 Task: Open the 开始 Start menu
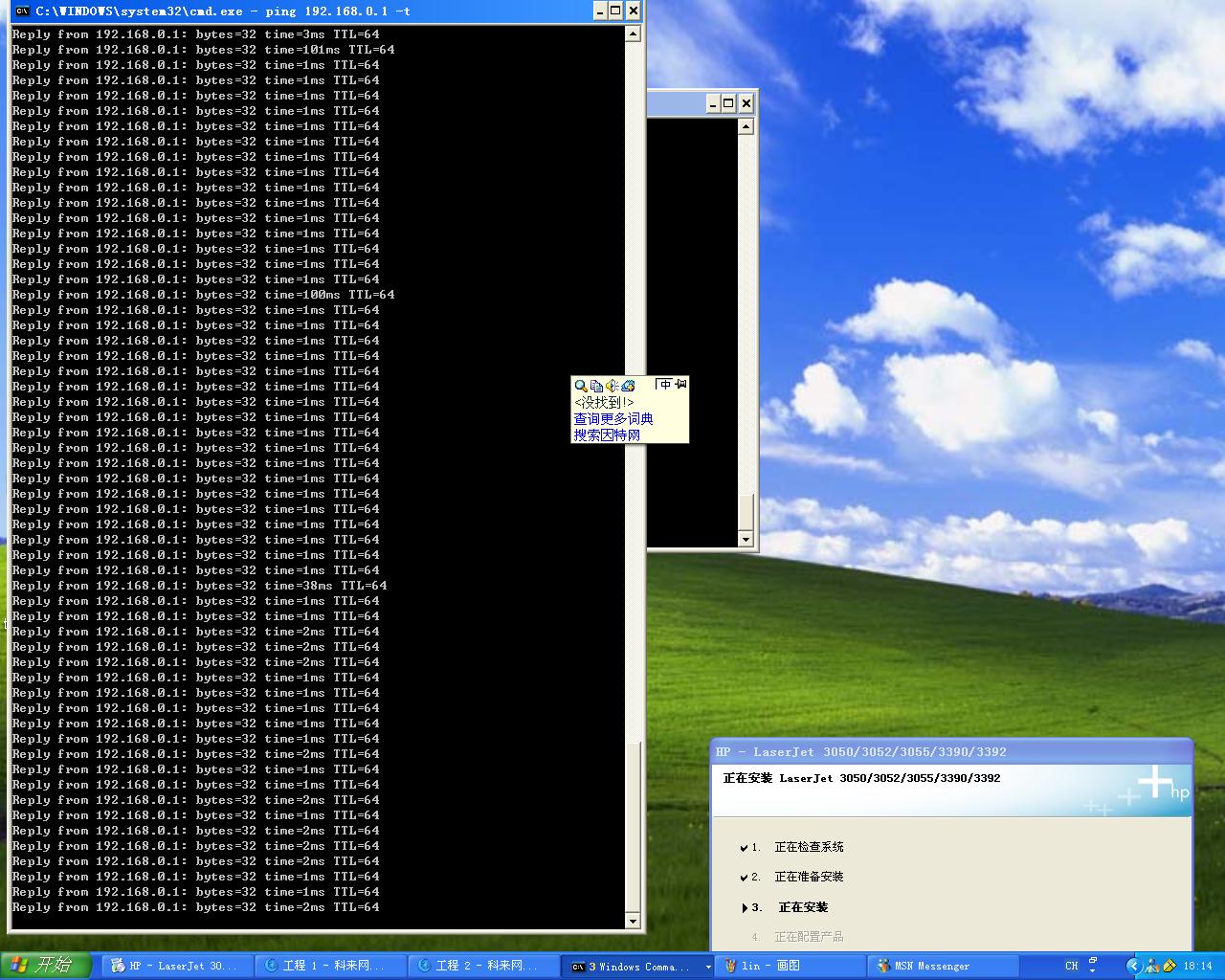pyautogui.click(x=45, y=966)
